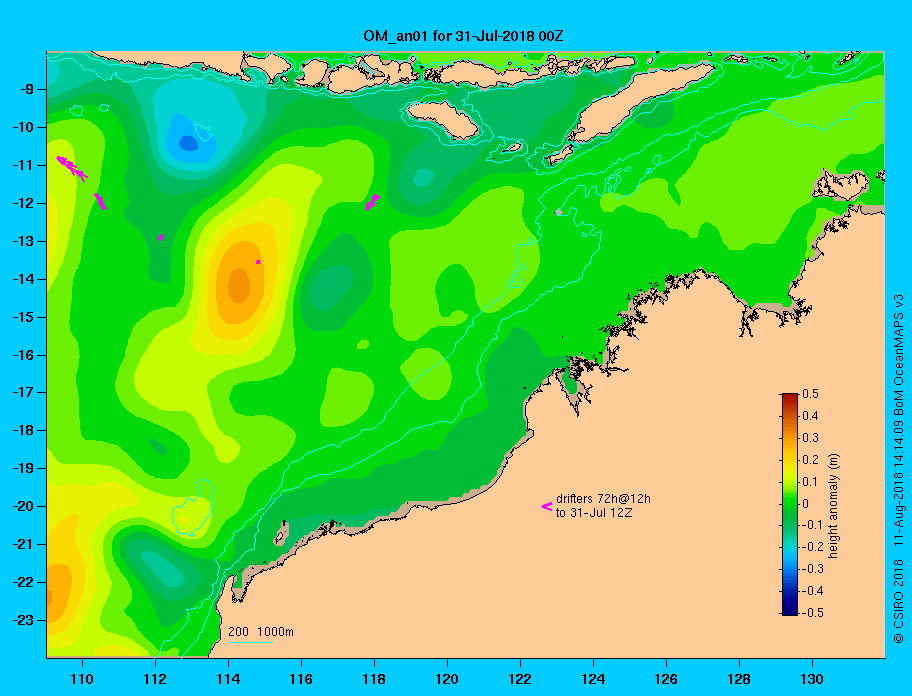Click the 200 1000m contour legend label

(261, 631)
